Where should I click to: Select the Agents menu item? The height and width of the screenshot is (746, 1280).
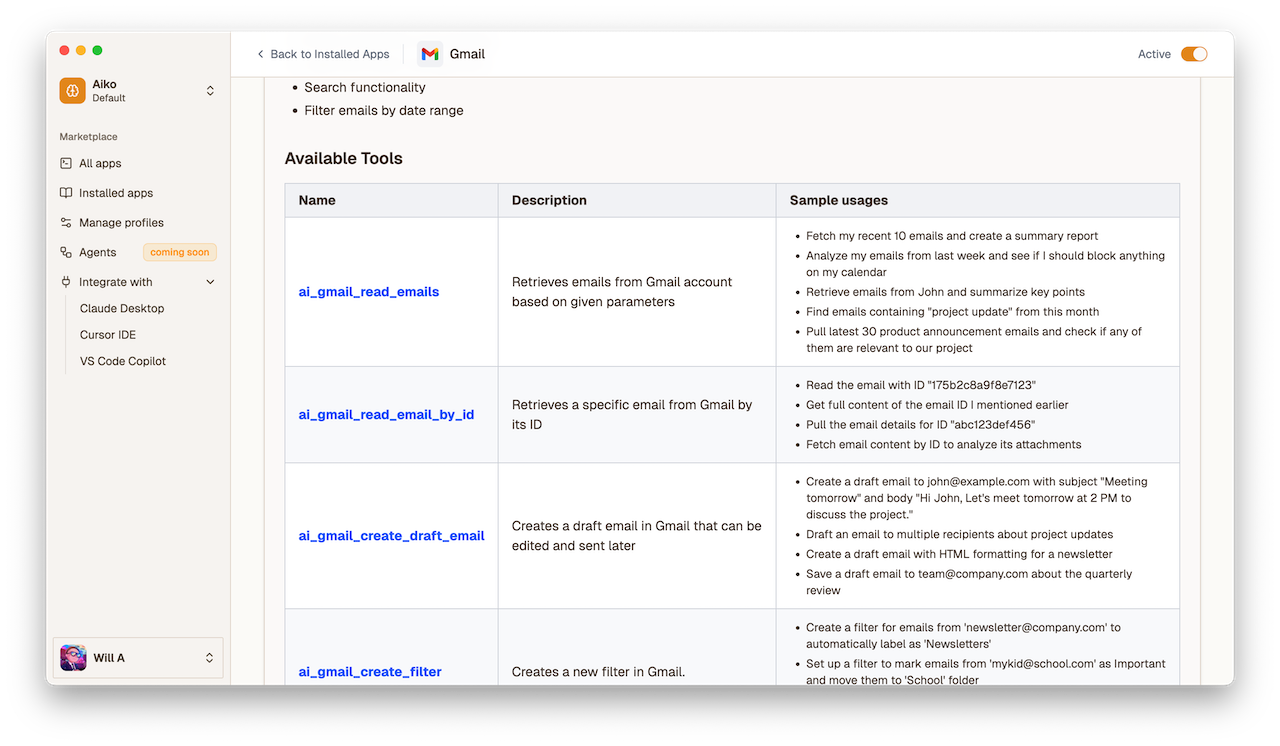point(98,253)
